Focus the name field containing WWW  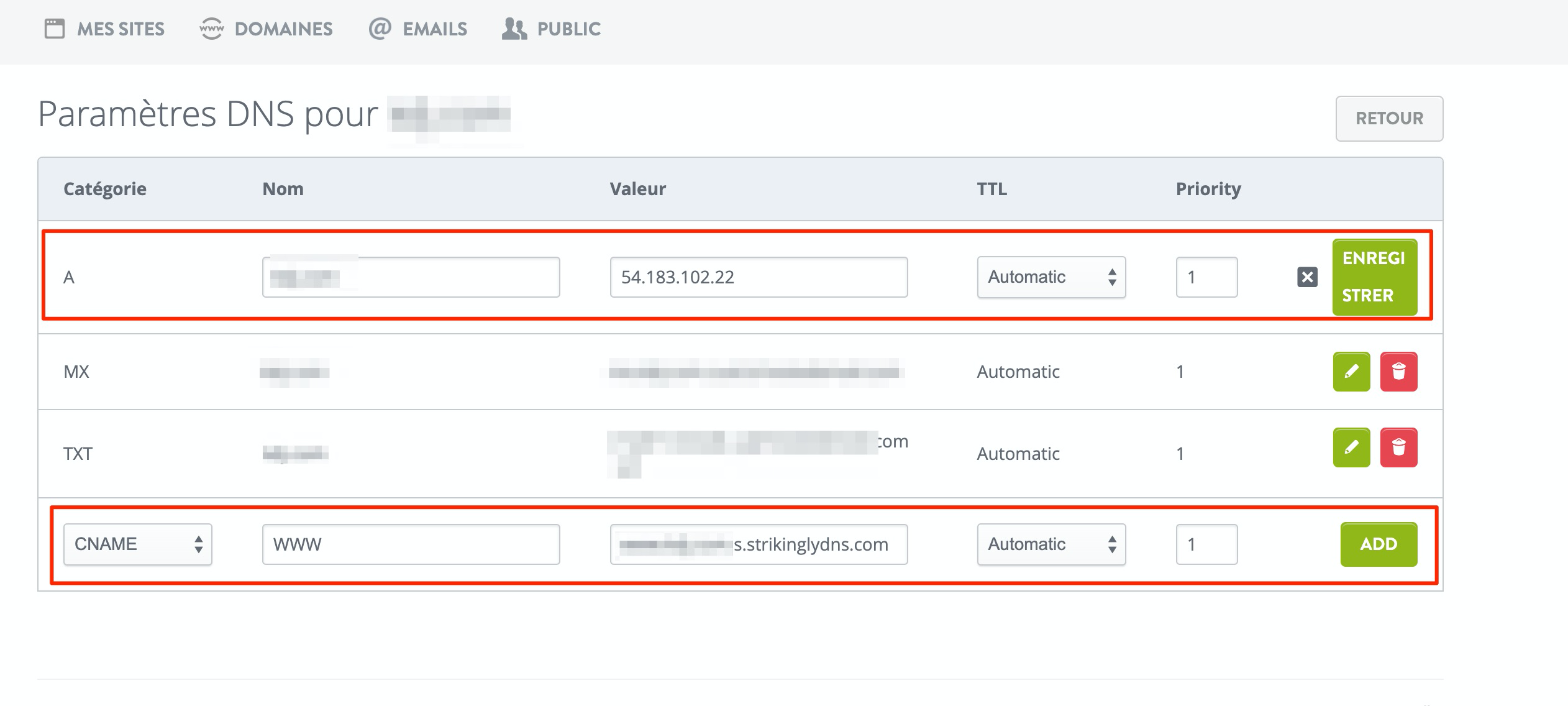point(411,544)
